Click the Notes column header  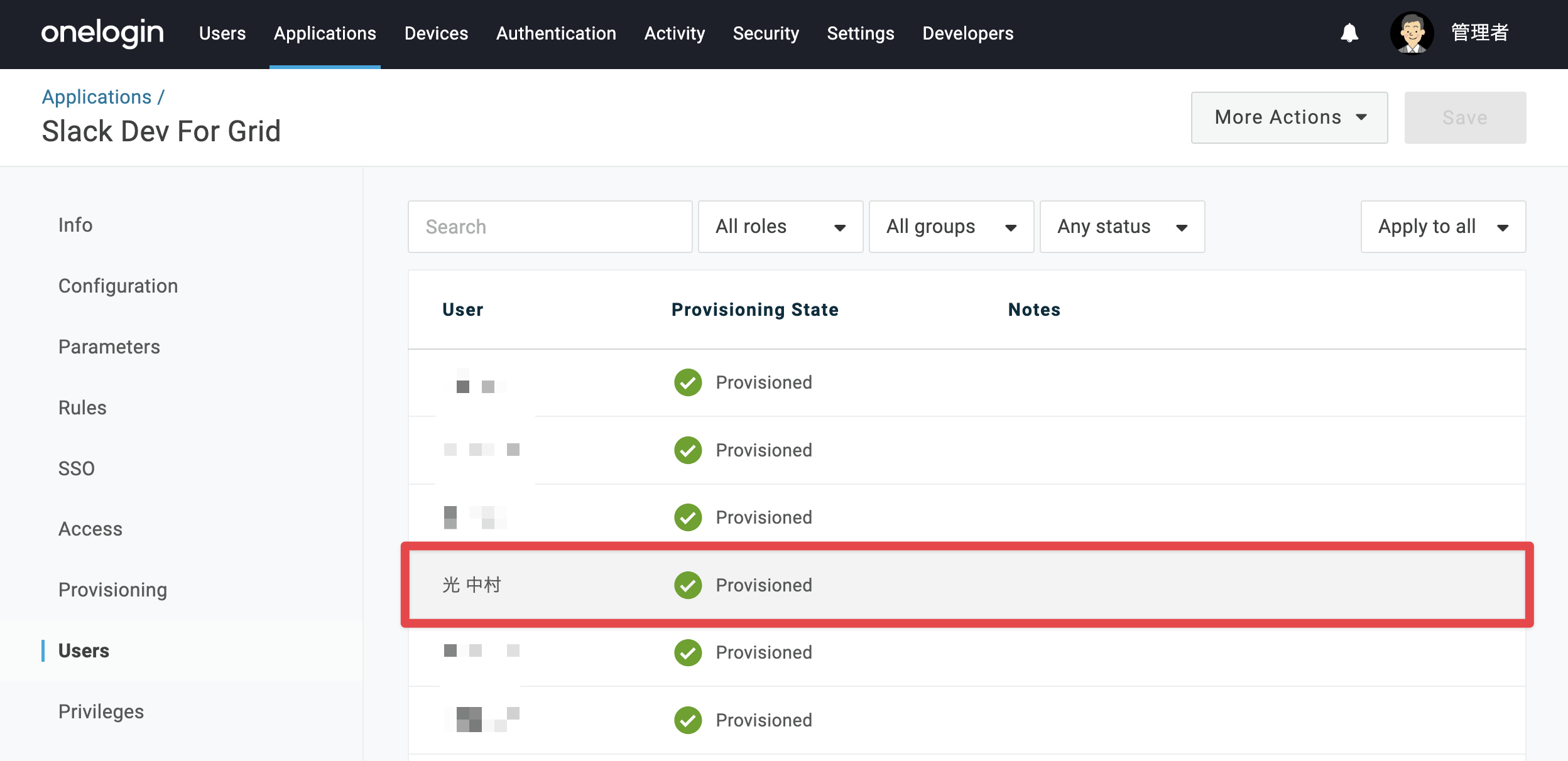[1034, 310]
